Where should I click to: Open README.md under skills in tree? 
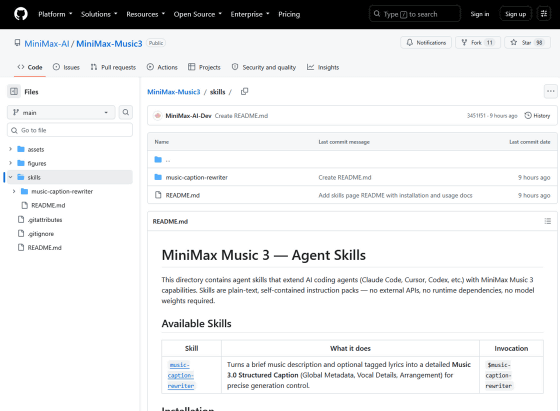tap(48, 205)
